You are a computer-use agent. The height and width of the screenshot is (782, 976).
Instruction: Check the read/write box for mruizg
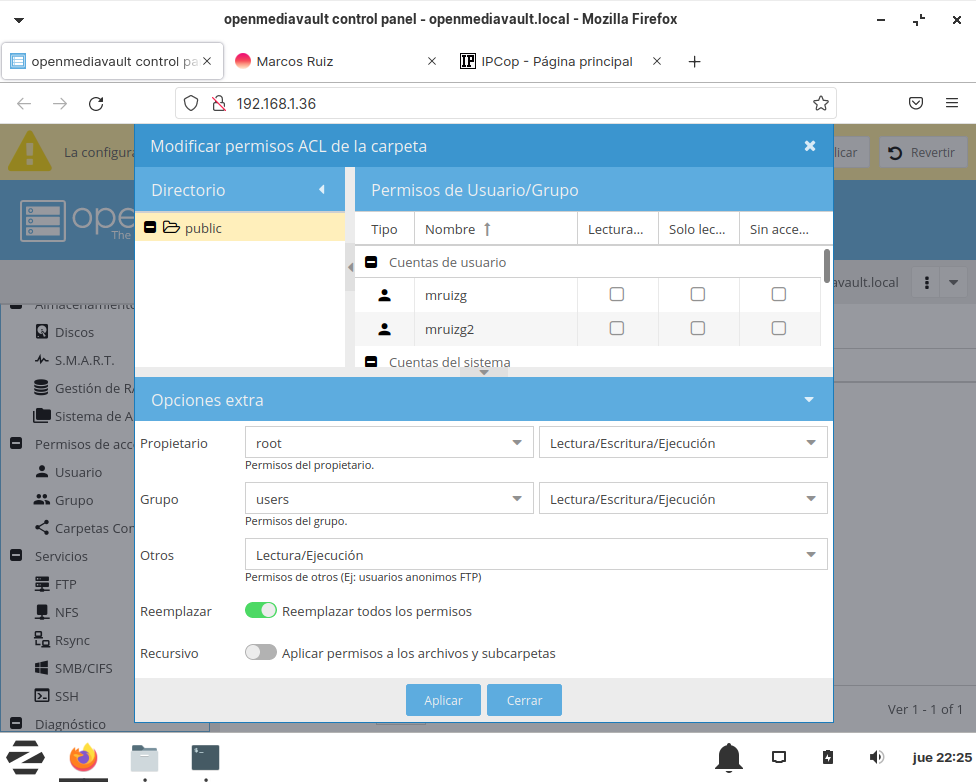[x=617, y=294]
